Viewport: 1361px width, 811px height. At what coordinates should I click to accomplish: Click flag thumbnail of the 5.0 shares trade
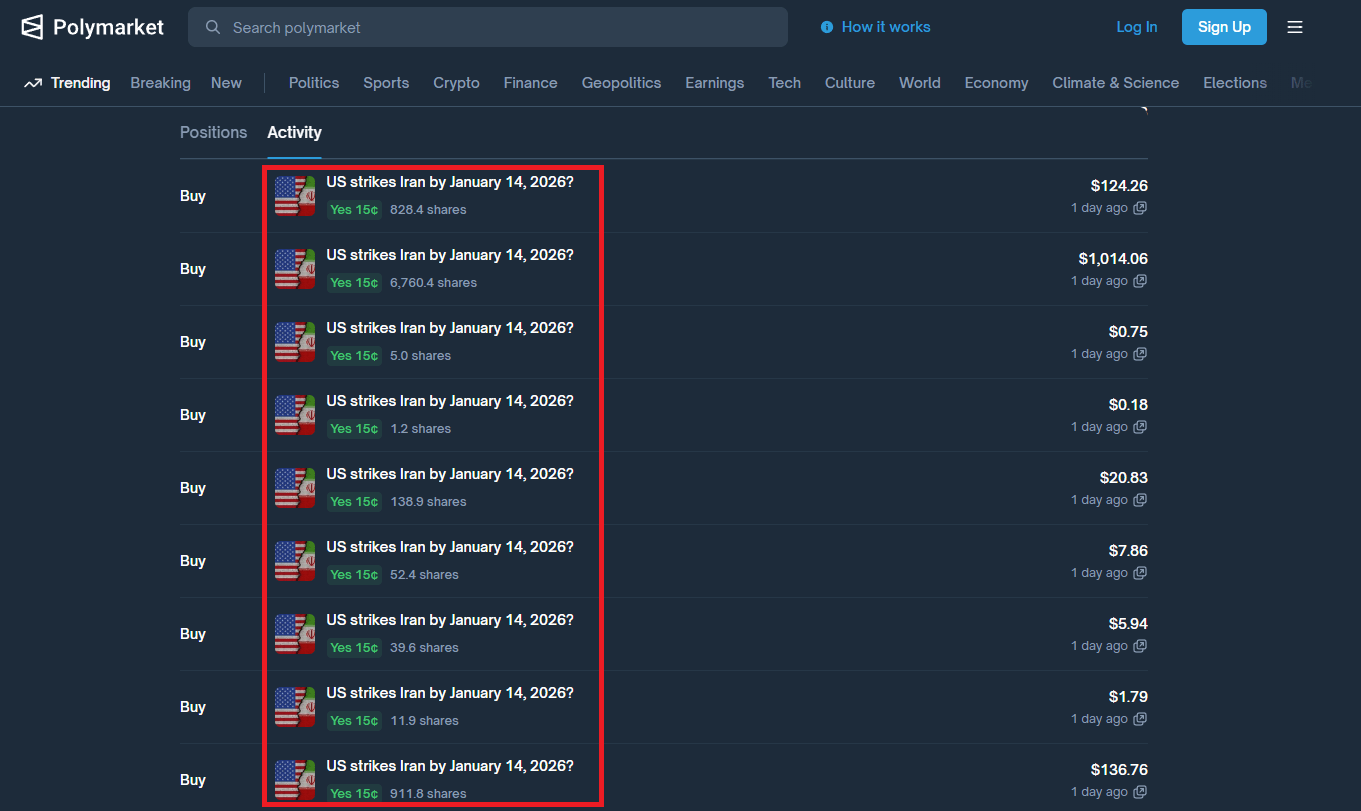coord(295,342)
